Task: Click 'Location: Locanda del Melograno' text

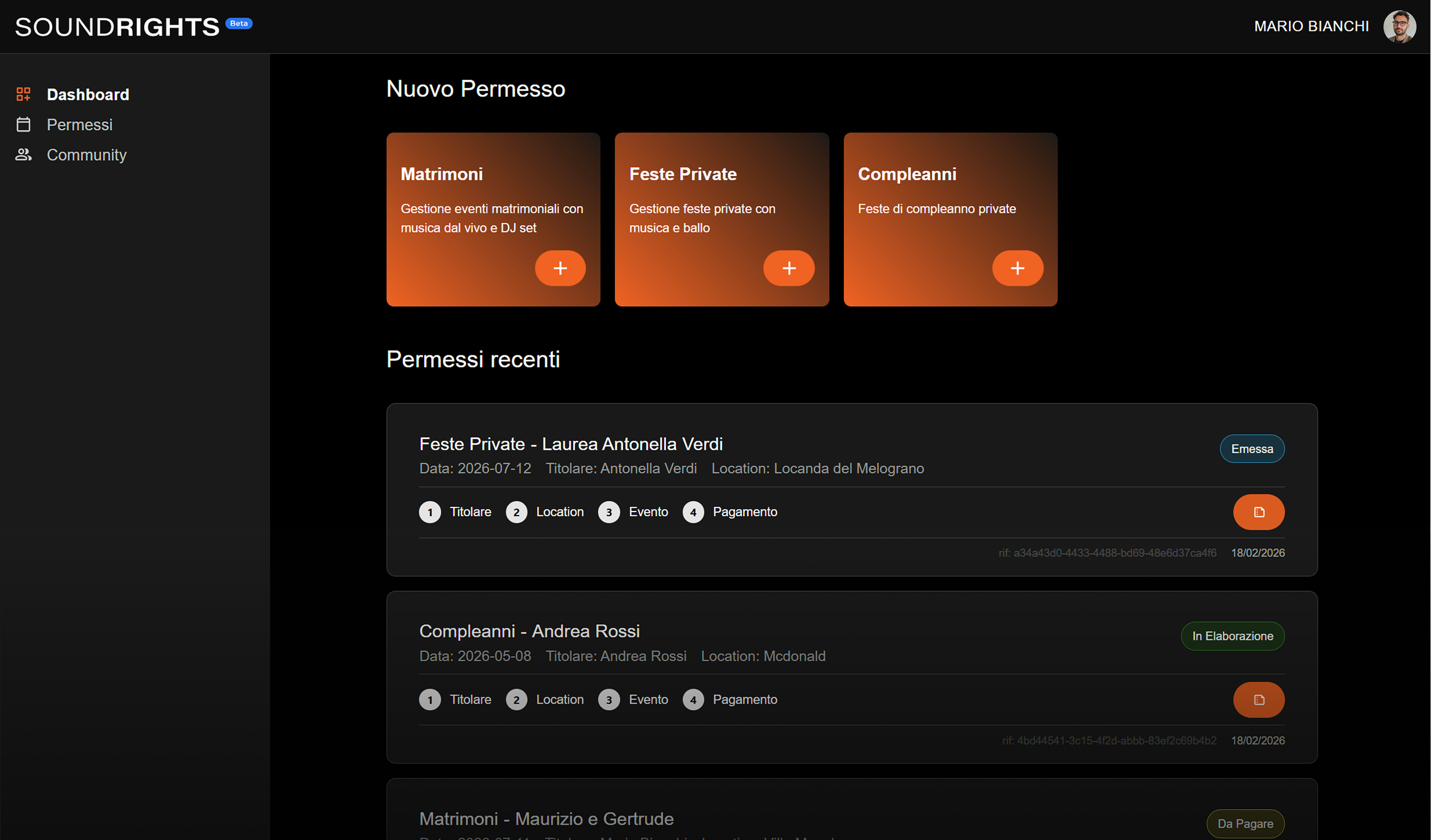Action: coord(817,469)
